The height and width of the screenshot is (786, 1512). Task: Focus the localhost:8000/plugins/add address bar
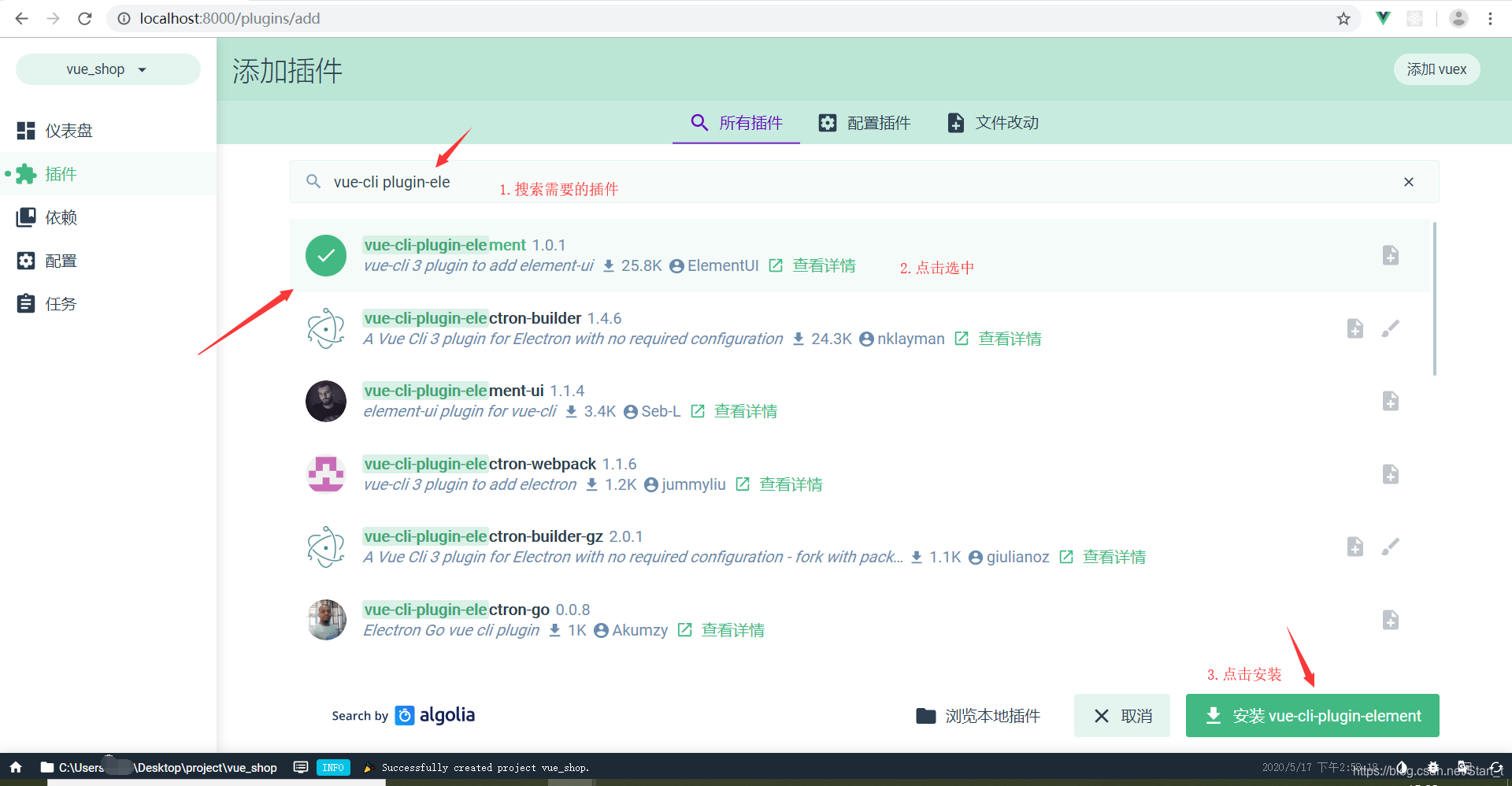click(x=732, y=18)
